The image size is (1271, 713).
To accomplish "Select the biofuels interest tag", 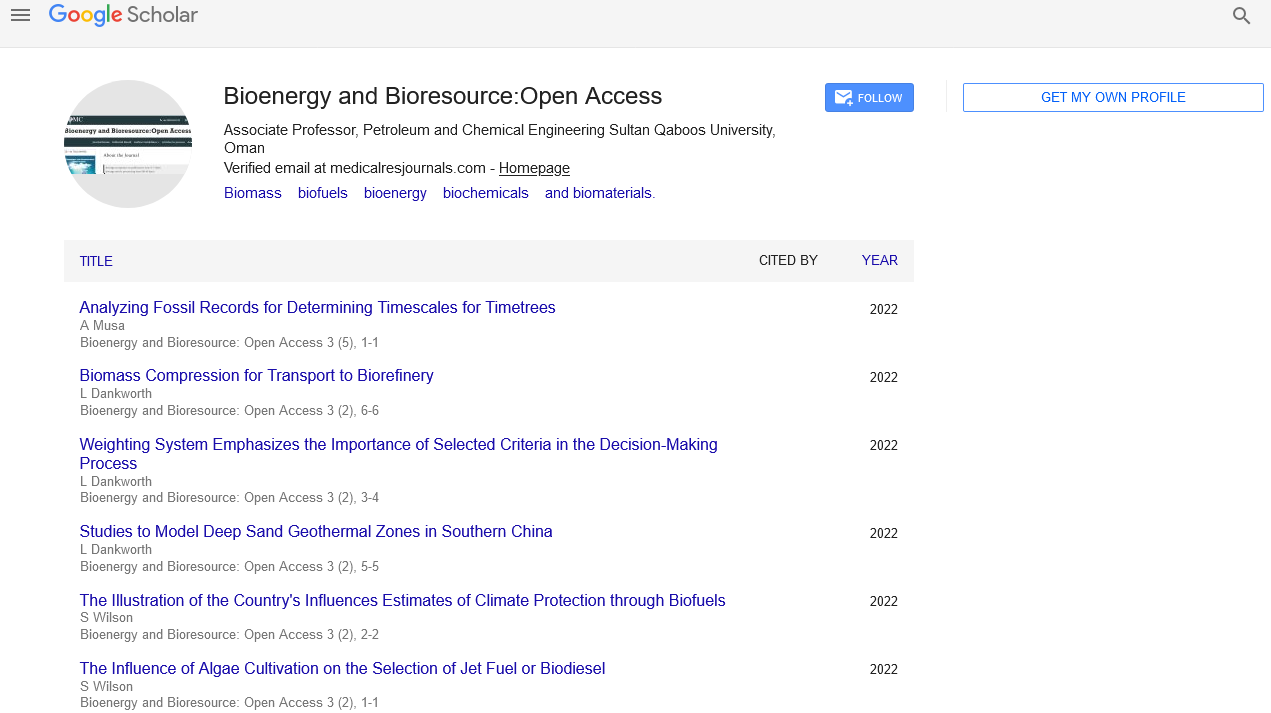I will click(x=323, y=193).
